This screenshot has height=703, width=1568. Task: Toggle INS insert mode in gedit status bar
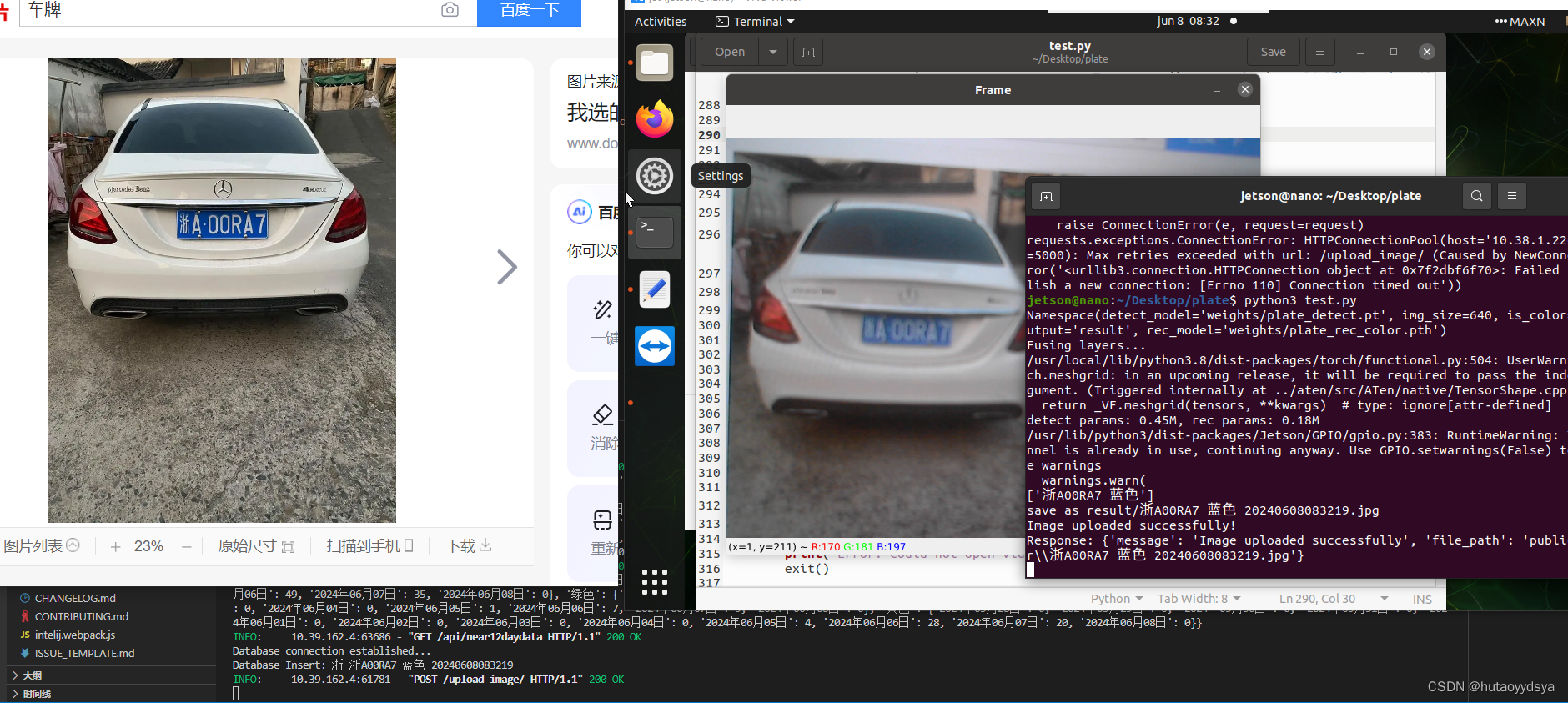(x=1422, y=600)
